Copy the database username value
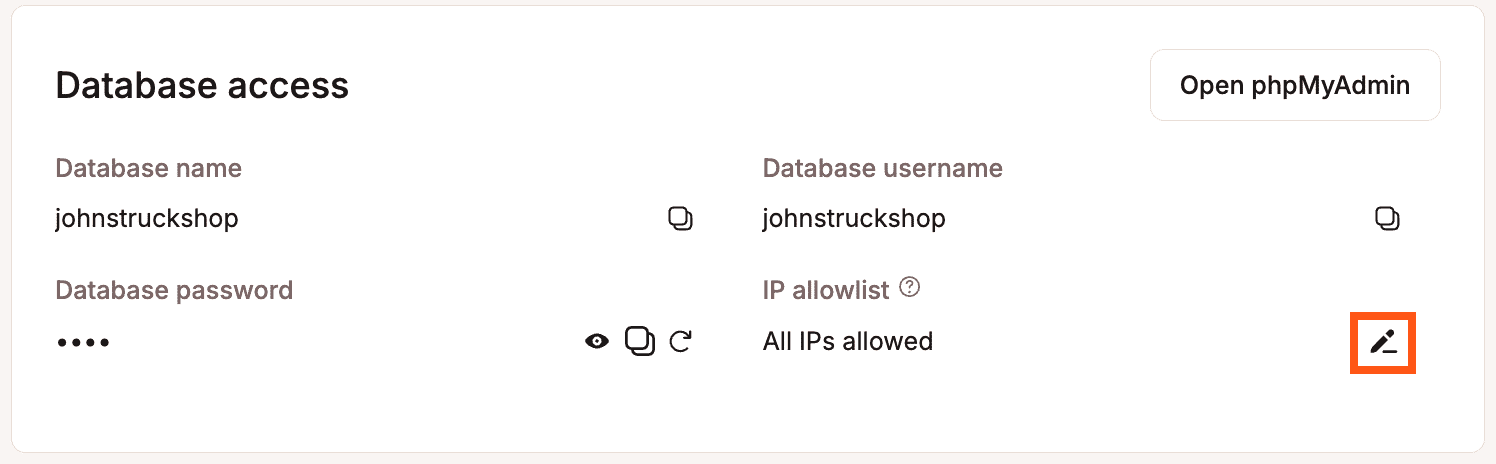The width and height of the screenshot is (1496, 464). click(x=1387, y=218)
